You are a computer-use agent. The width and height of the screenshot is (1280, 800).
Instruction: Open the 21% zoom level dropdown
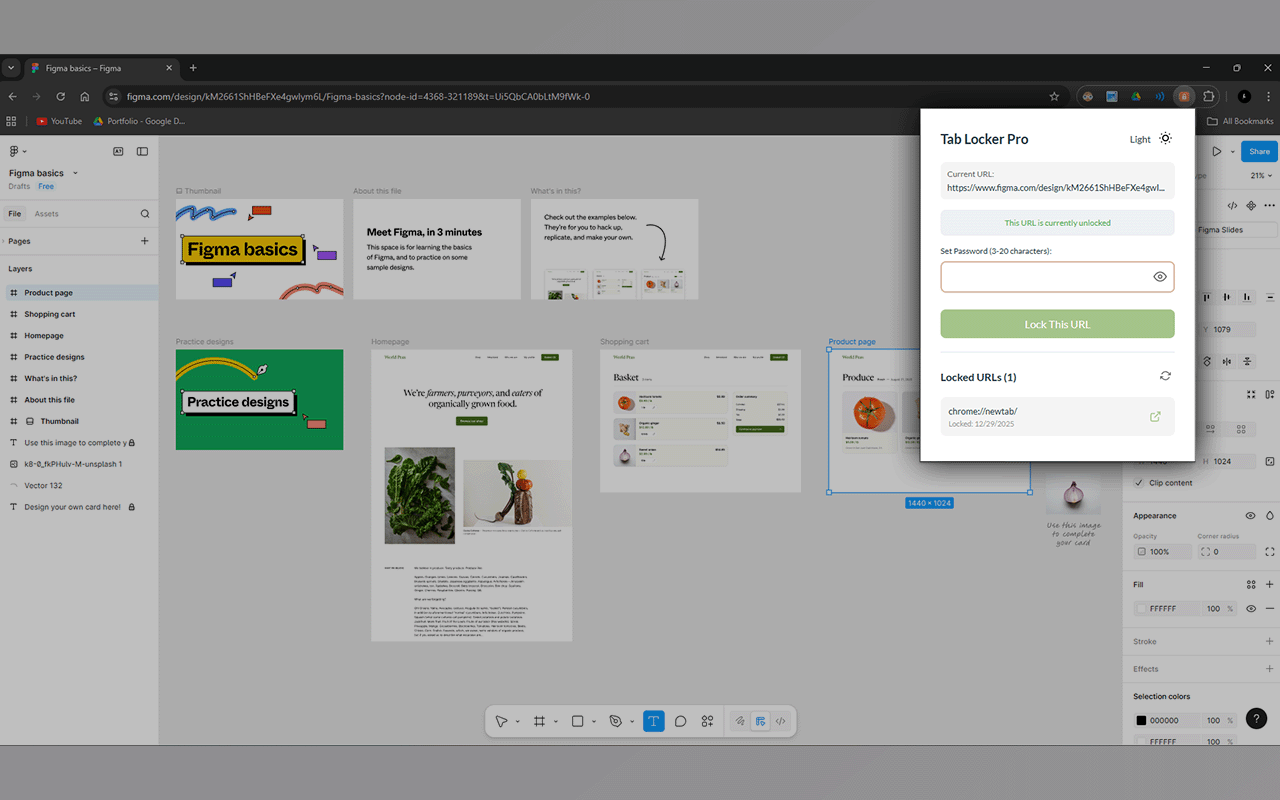[x=1260, y=176]
